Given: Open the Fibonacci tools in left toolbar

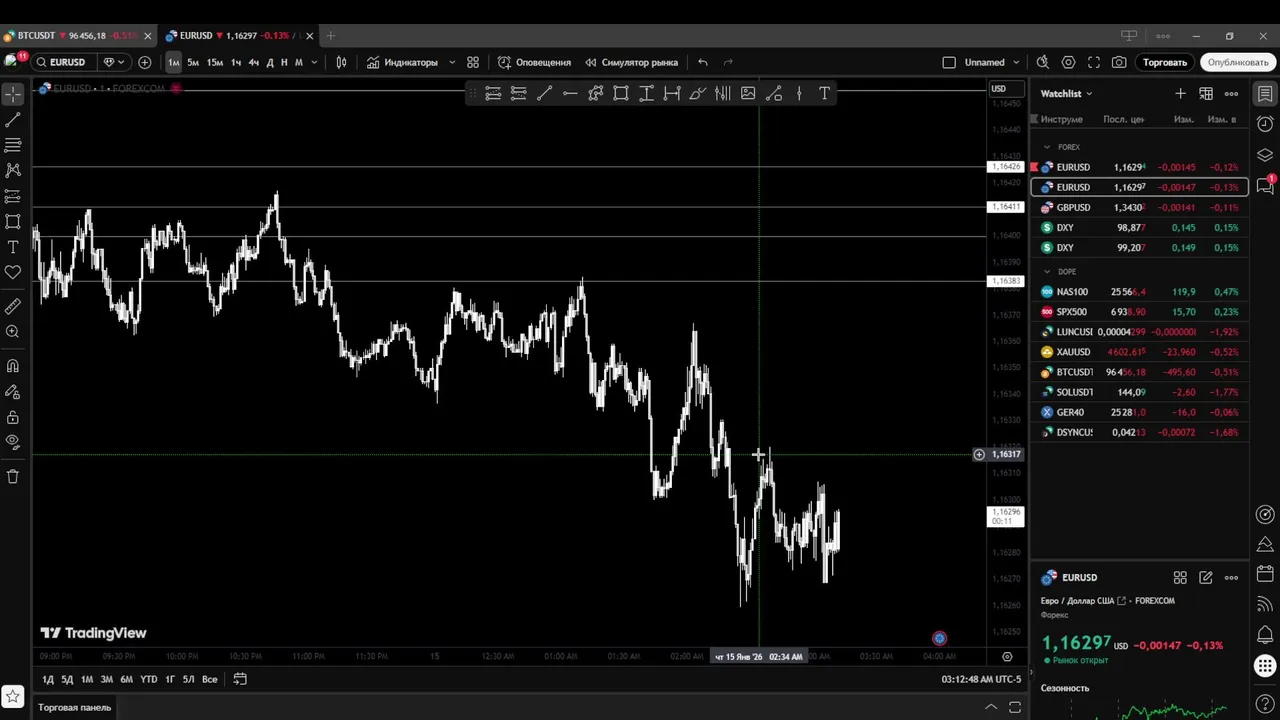Looking at the screenshot, I should [13, 145].
